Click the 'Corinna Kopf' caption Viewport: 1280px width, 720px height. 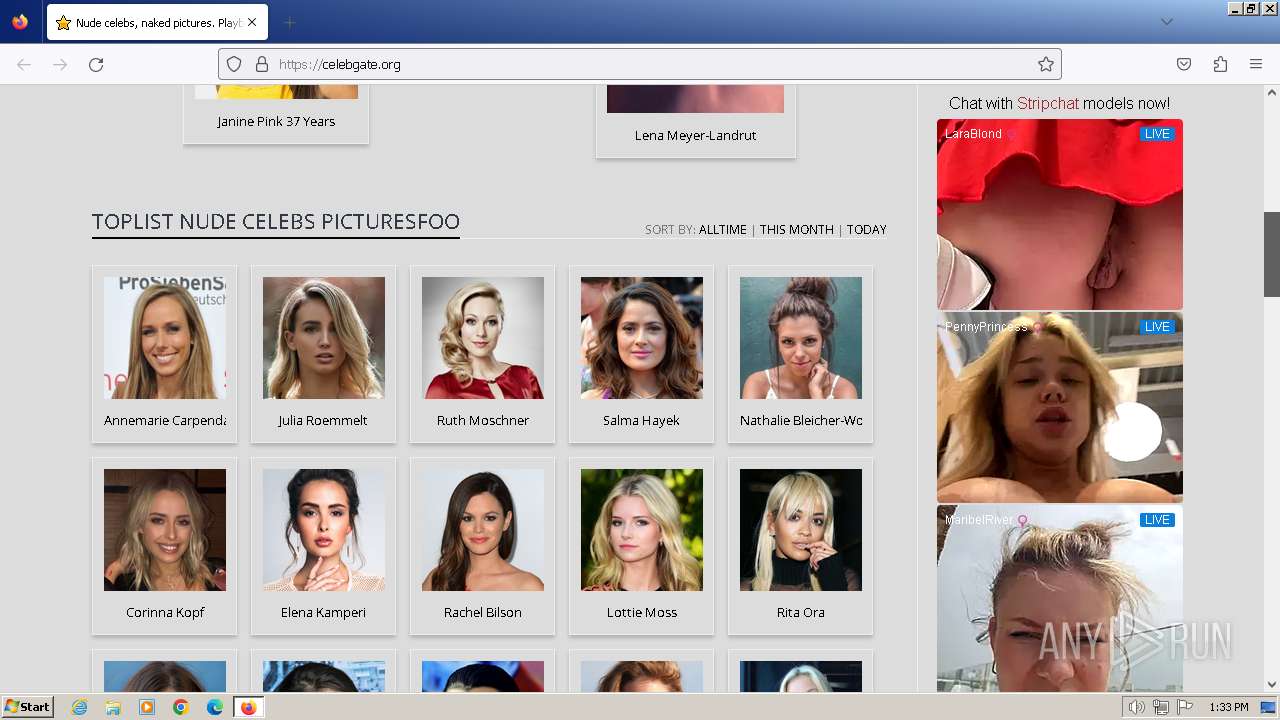point(165,612)
